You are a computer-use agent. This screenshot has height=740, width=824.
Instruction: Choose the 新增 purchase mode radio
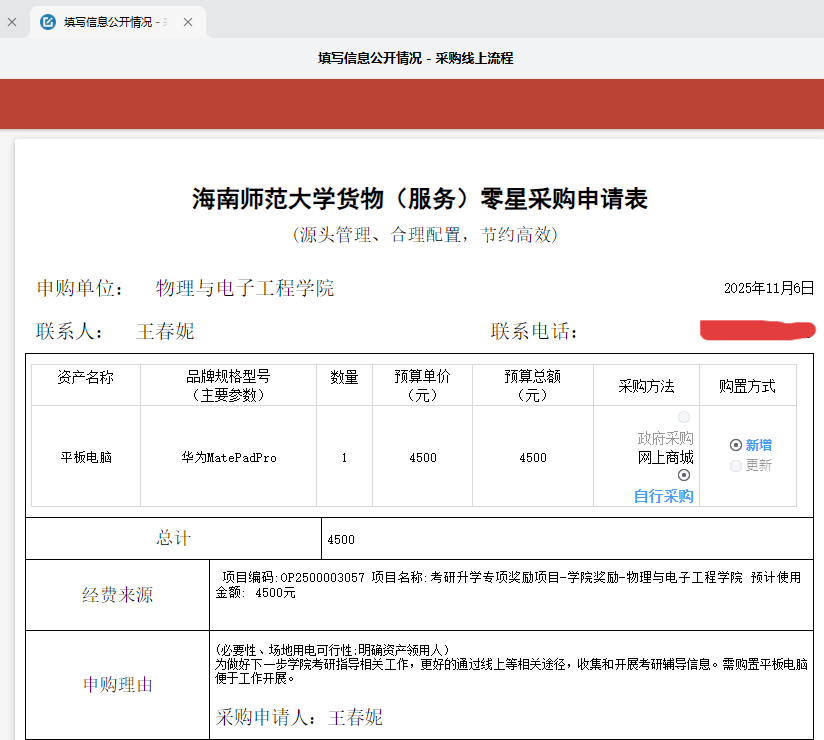tap(736, 445)
